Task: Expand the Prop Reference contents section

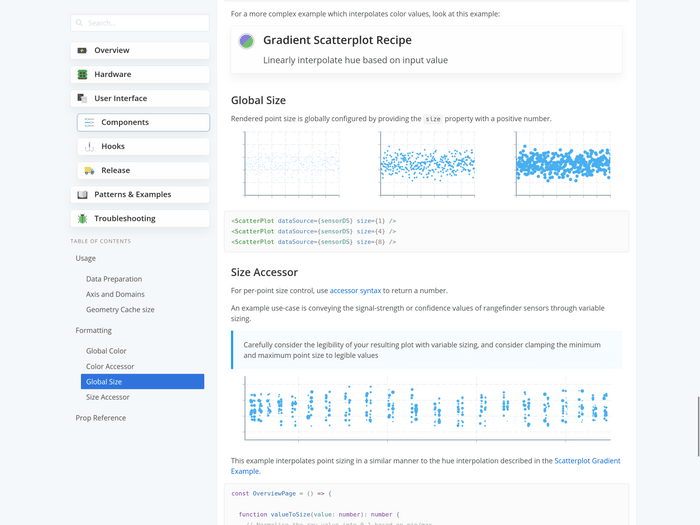Action: click(100, 417)
